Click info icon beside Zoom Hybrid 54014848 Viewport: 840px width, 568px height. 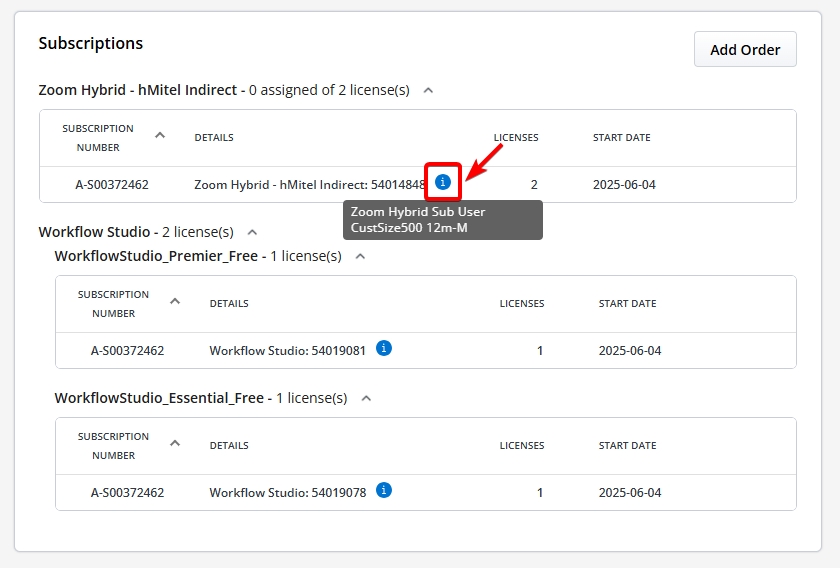442,182
